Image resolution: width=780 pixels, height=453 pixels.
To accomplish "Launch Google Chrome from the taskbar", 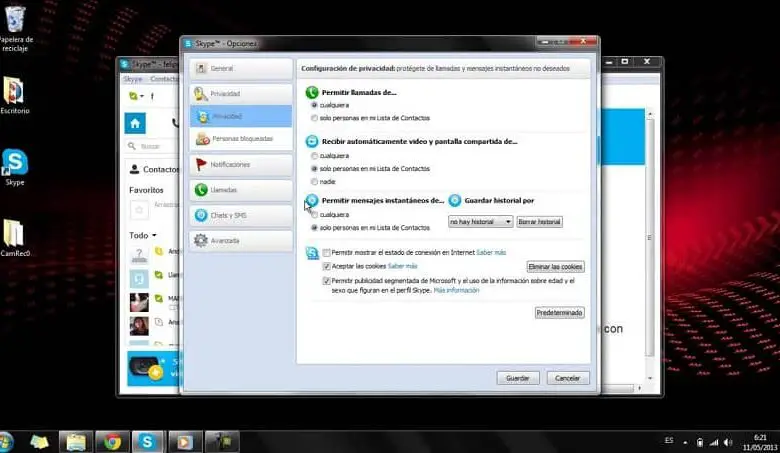I will (112, 442).
